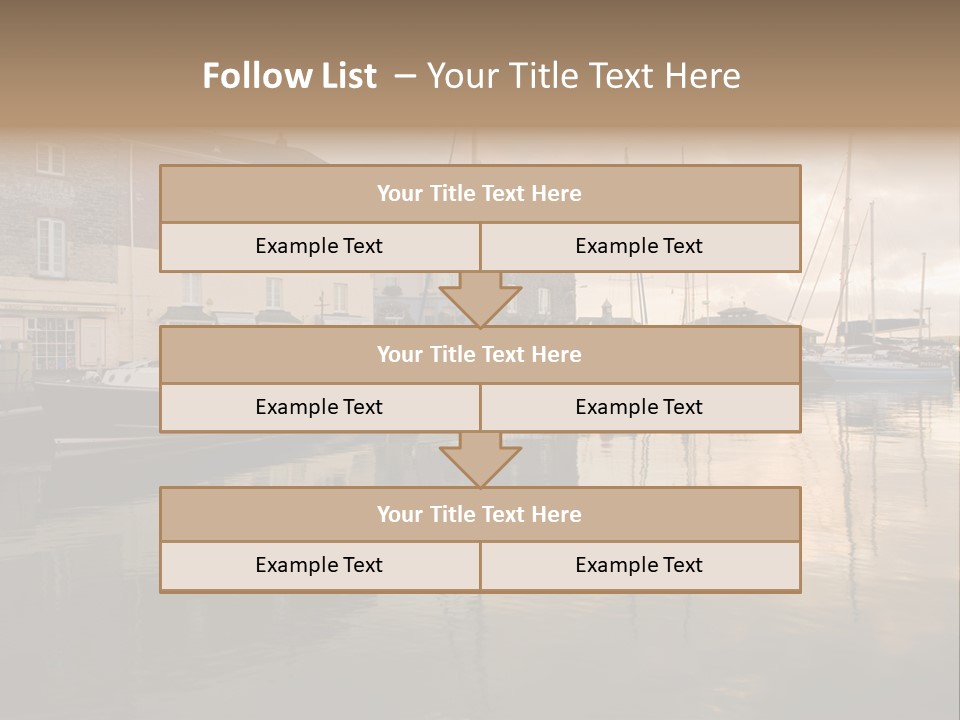Select the slide heading text after the dash
The width and height of the screenshot is (960, 720).
[x=583, y=76]
